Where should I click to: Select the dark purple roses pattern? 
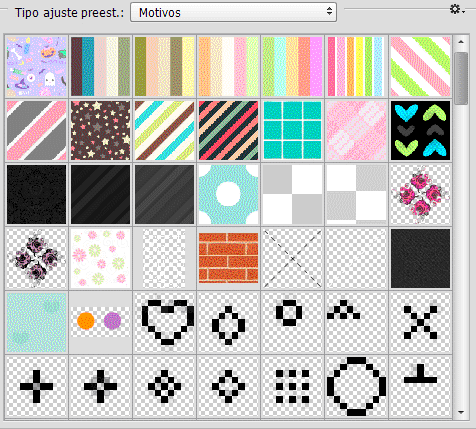36,258
